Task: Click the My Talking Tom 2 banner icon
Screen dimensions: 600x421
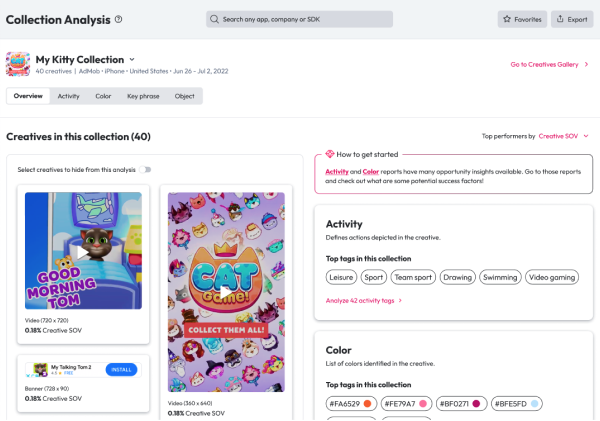Action: coord(41,370)
